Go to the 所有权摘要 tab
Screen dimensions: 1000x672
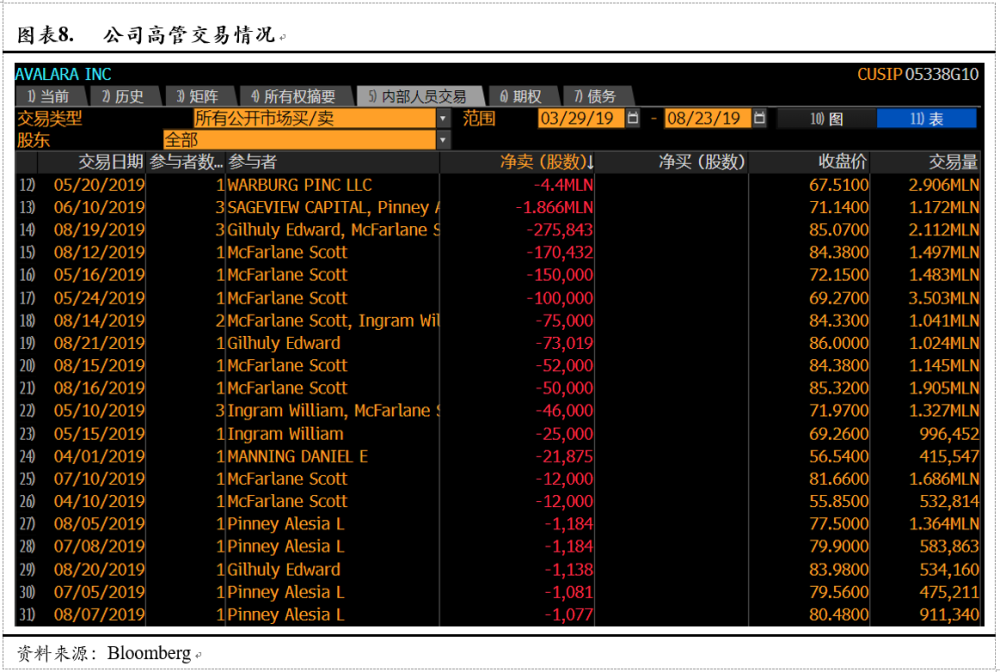pyautogui.click(x=295, y=96)
